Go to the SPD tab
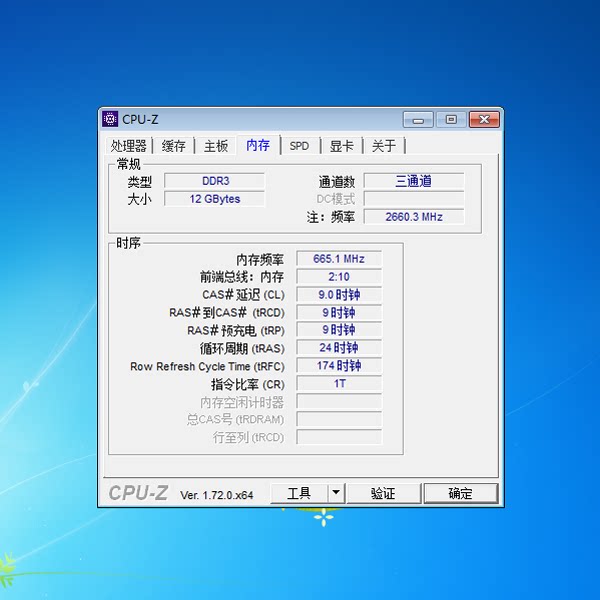This screenshot has height=600, width=600. 299,146
